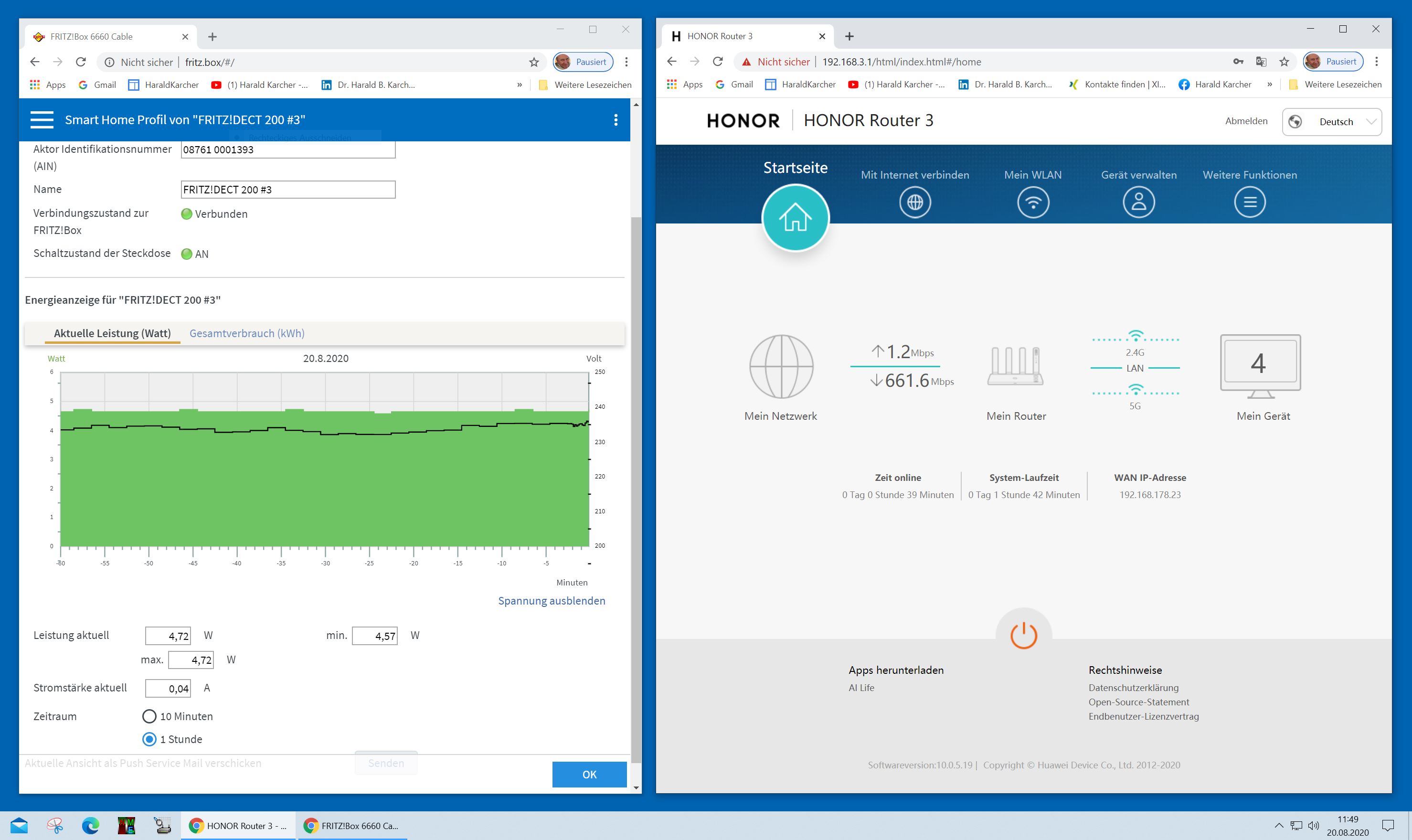
Task: Show hidden system tray icons
Action: pyautogui.click(x=1278, y=825)
